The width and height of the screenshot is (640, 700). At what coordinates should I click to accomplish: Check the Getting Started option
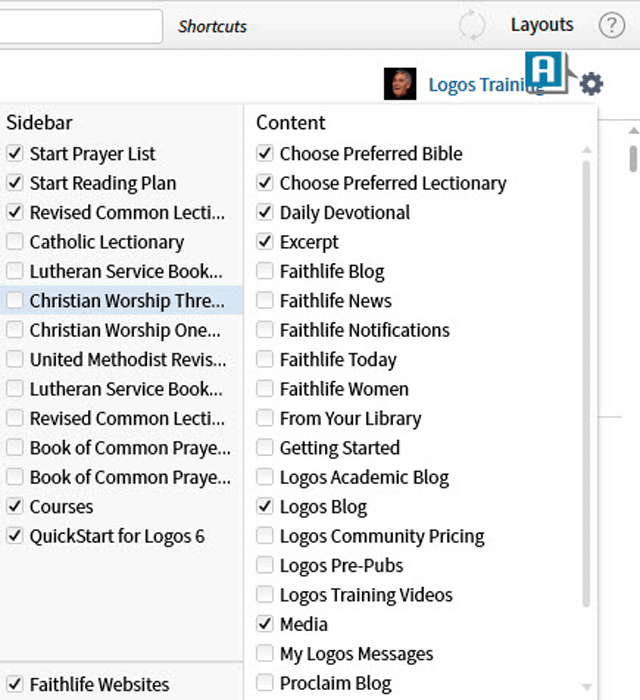264,448
